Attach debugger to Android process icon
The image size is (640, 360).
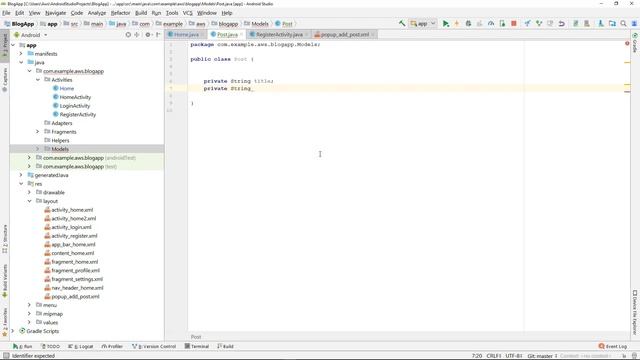coord(502,24)
